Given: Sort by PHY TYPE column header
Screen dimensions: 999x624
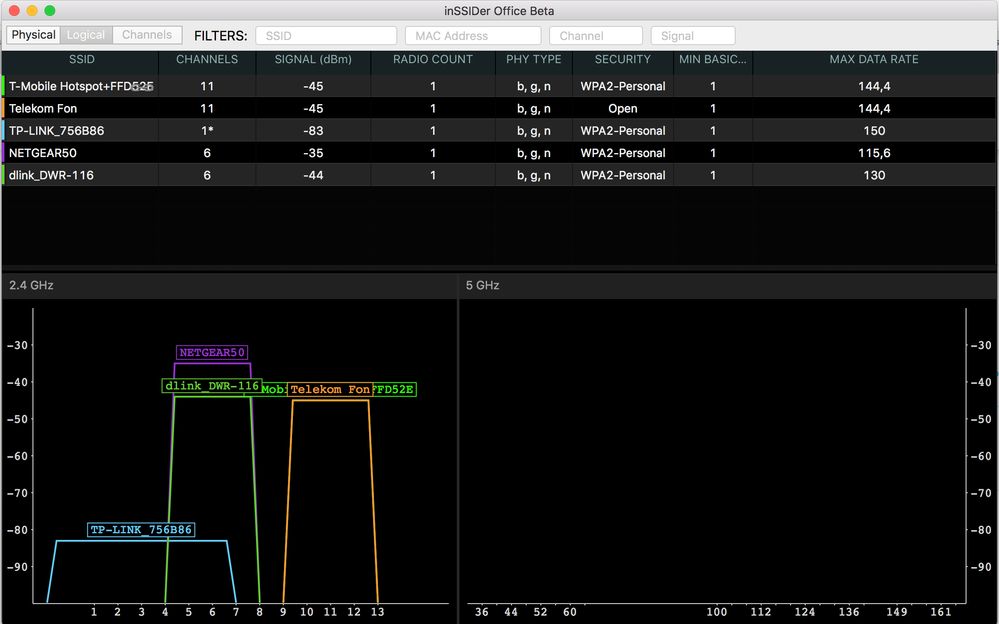Looking at the screenshot, I should pyautogui.click(x=534, y=59).
